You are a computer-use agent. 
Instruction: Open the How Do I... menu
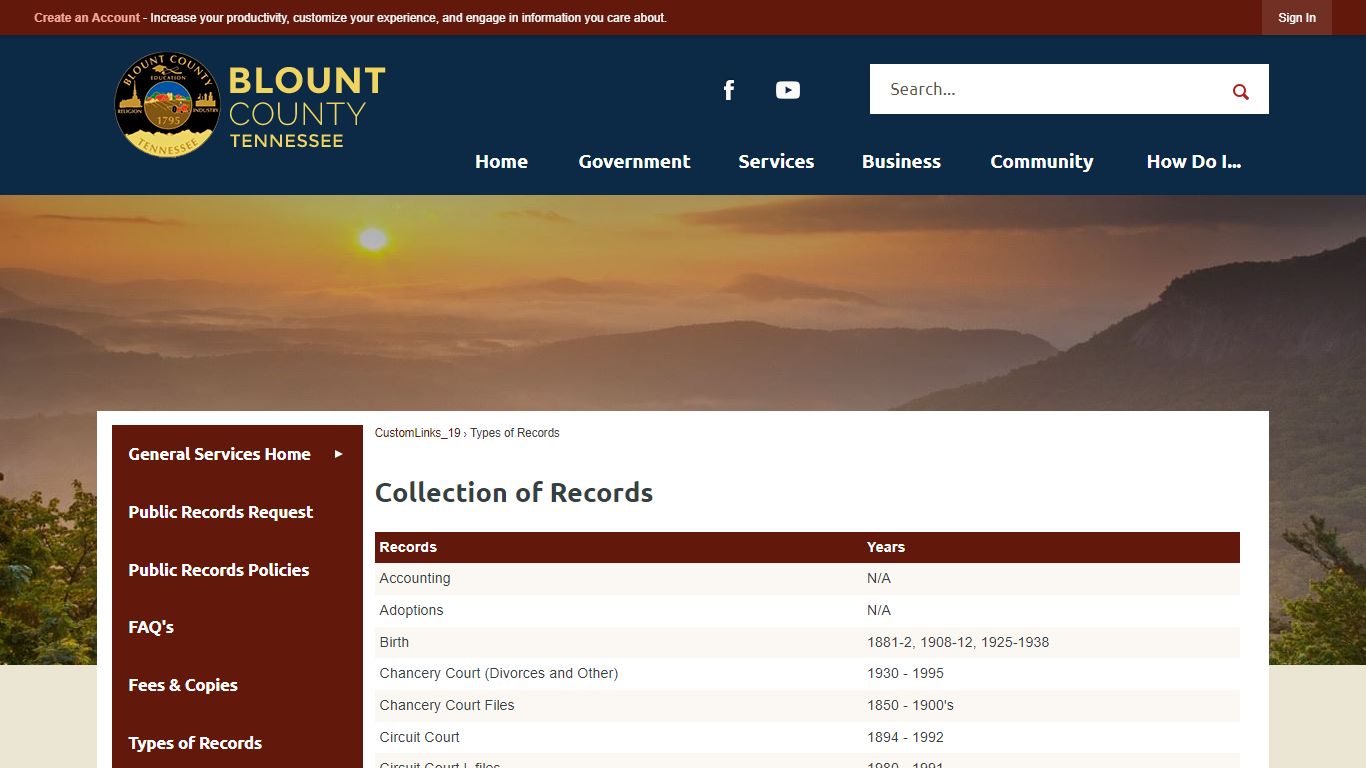tap(1193, 162)
